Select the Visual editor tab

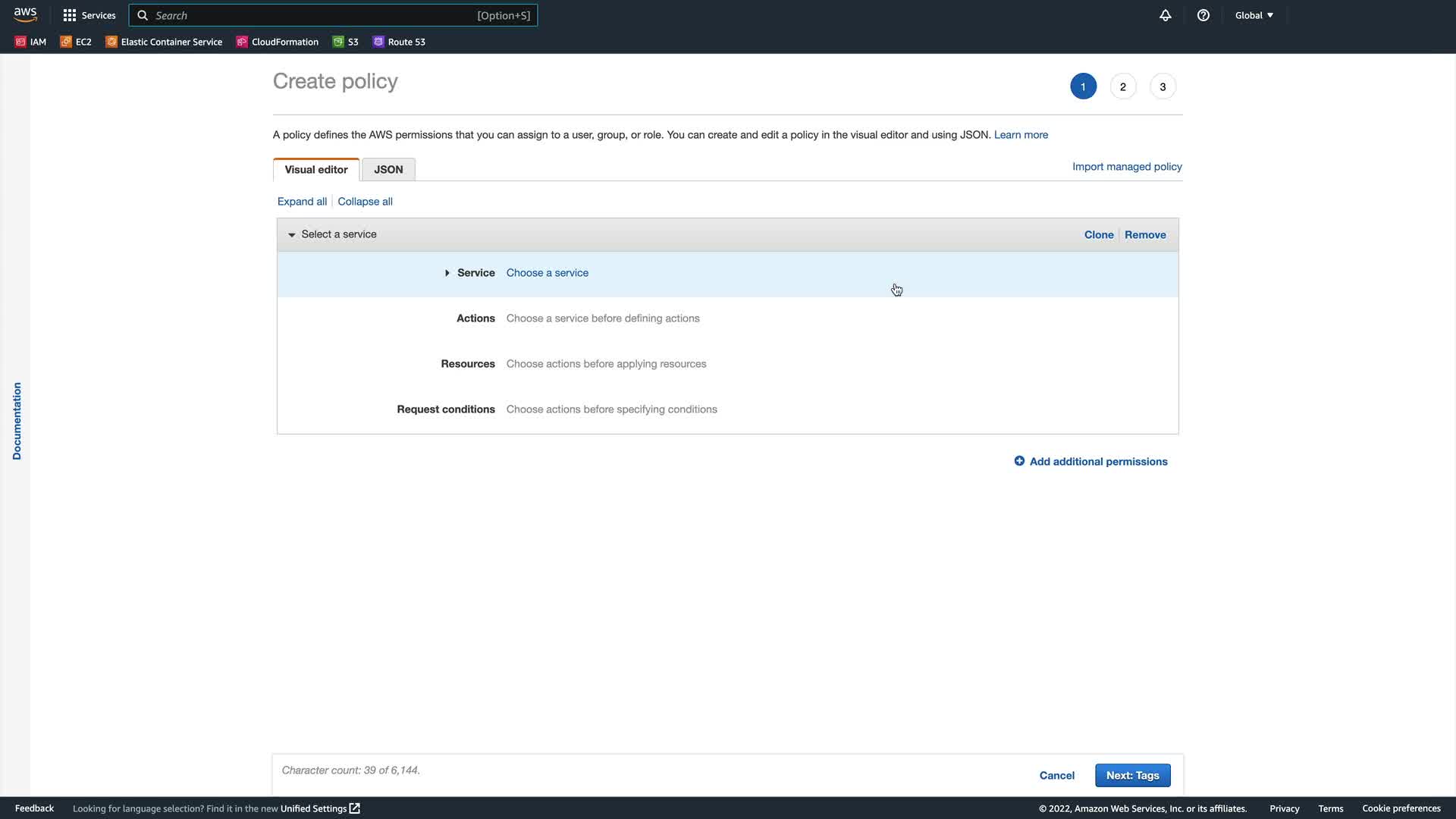[x=316, y=170]
